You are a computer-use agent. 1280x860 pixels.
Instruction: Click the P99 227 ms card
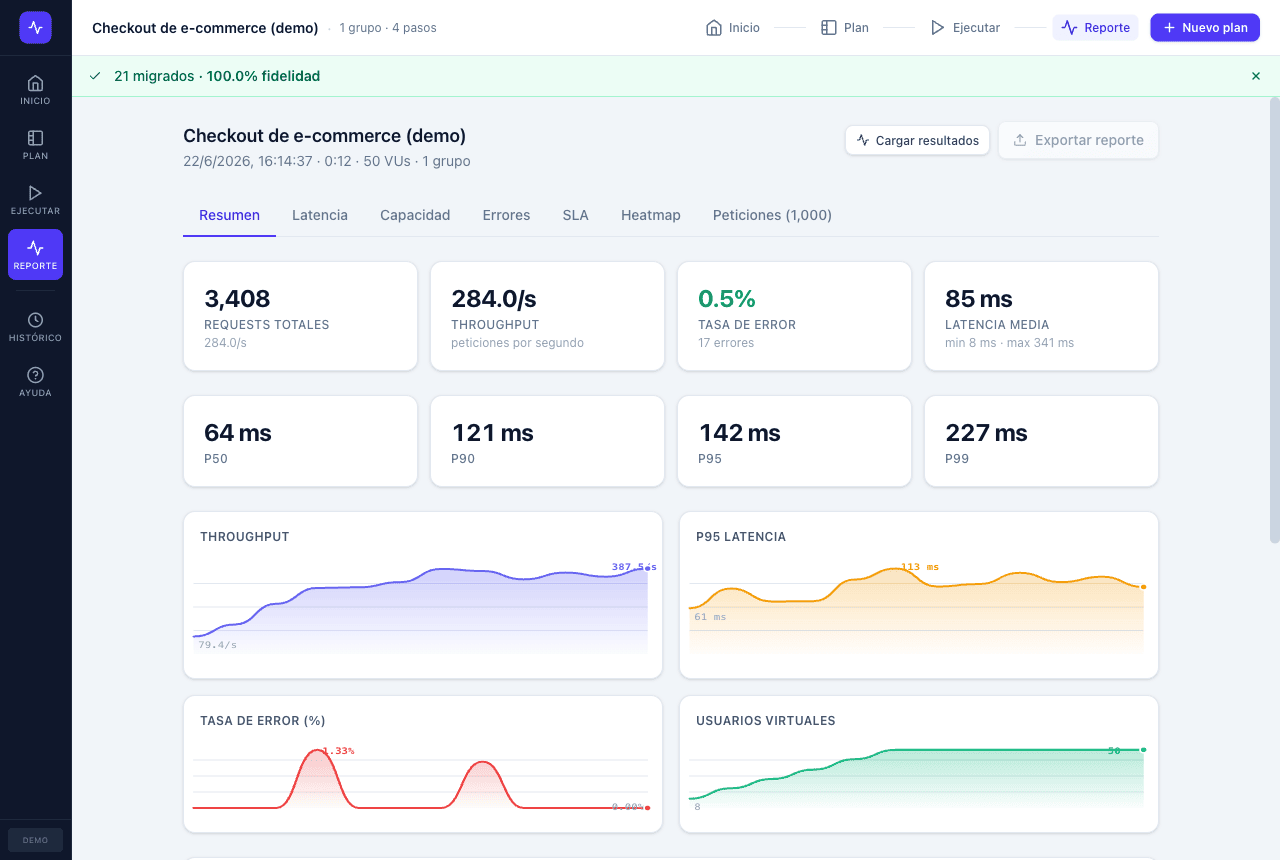[x=1041, y=441]
